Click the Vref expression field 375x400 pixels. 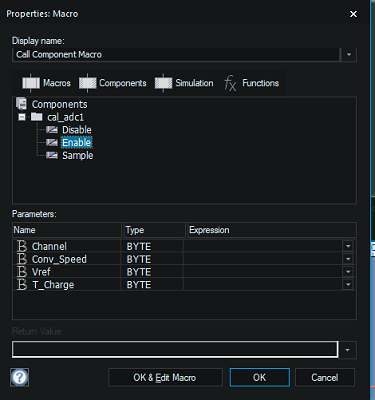263,272
